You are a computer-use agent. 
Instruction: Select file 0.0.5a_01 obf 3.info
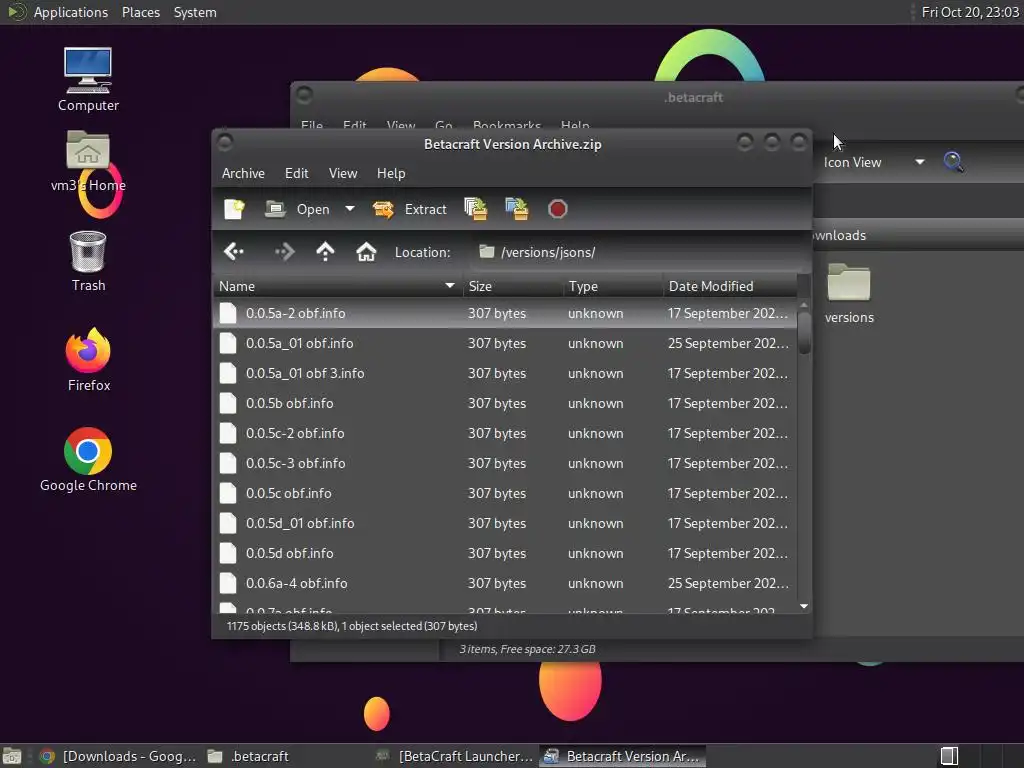click(x=505, y=374)
